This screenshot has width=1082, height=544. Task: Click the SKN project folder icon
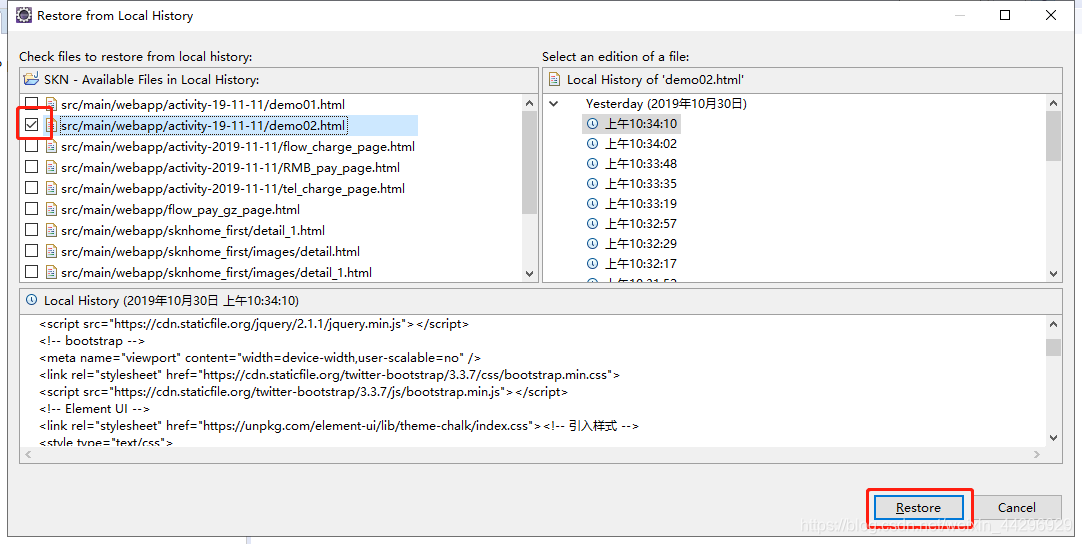point(31,79)
